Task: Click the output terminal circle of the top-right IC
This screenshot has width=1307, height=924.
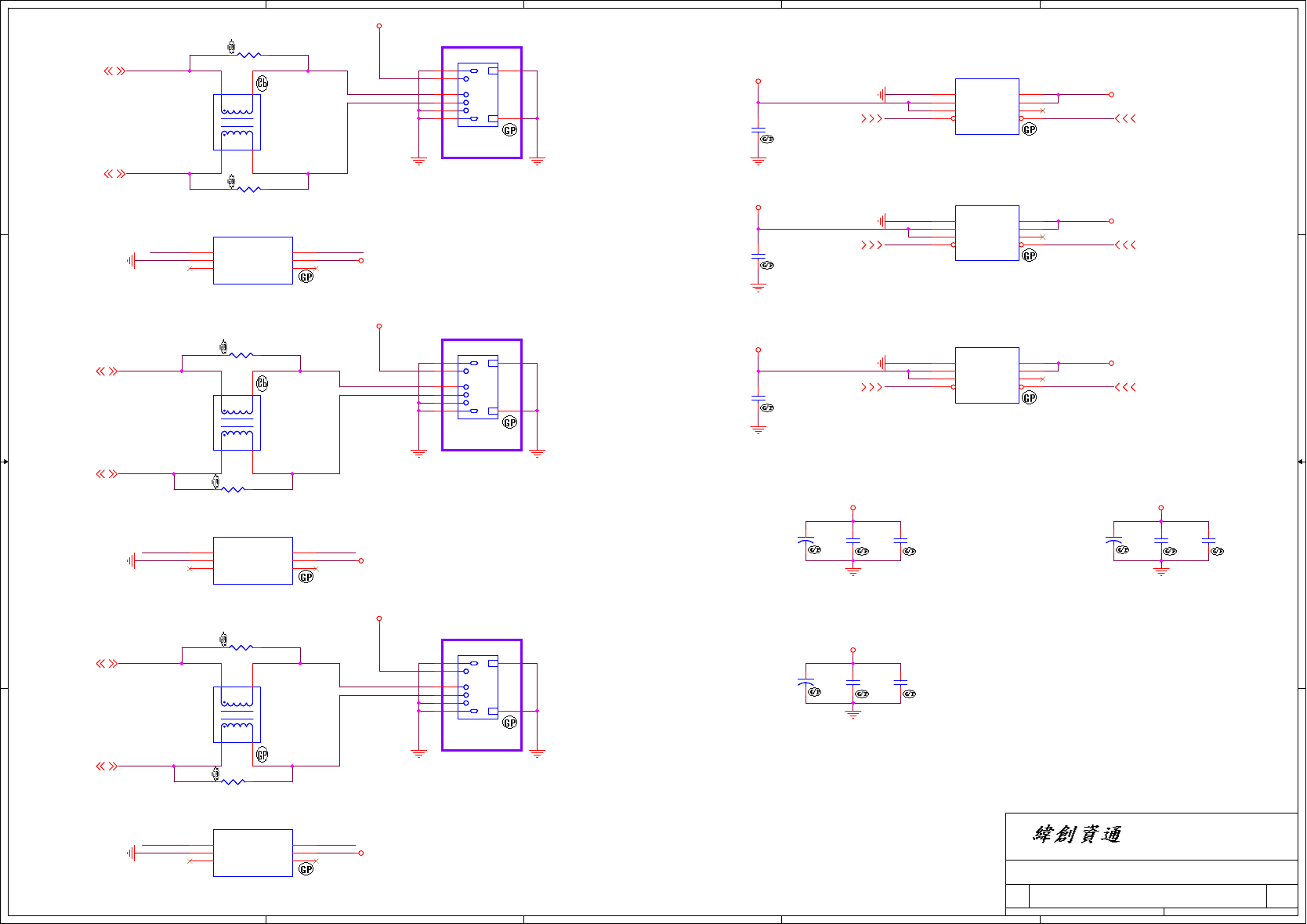Action: (1111, 95)
